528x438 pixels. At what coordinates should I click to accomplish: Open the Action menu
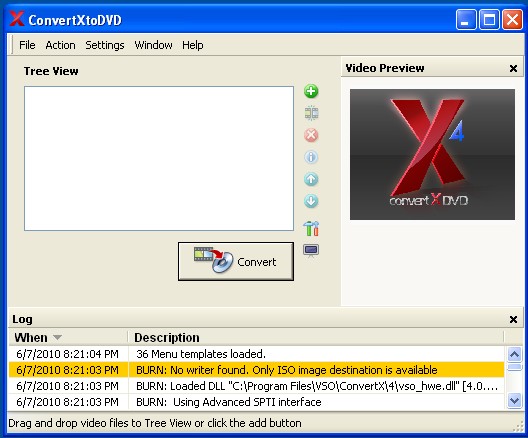[60, 45]
